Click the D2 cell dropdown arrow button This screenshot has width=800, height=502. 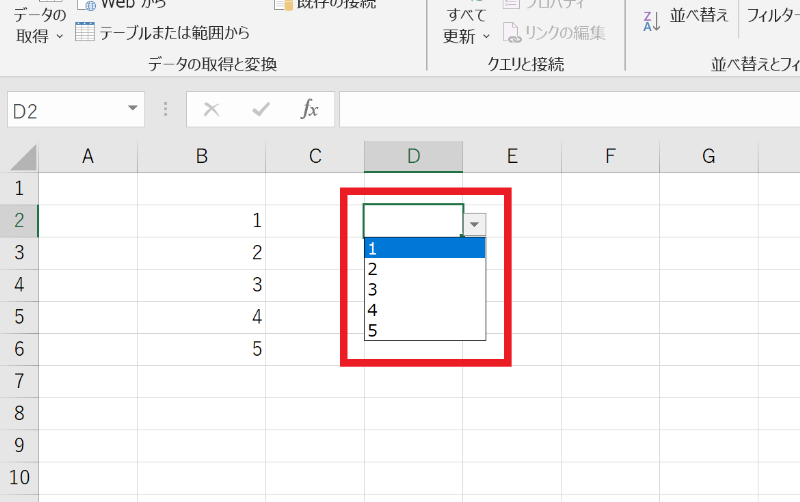click(x=474, y=224)
